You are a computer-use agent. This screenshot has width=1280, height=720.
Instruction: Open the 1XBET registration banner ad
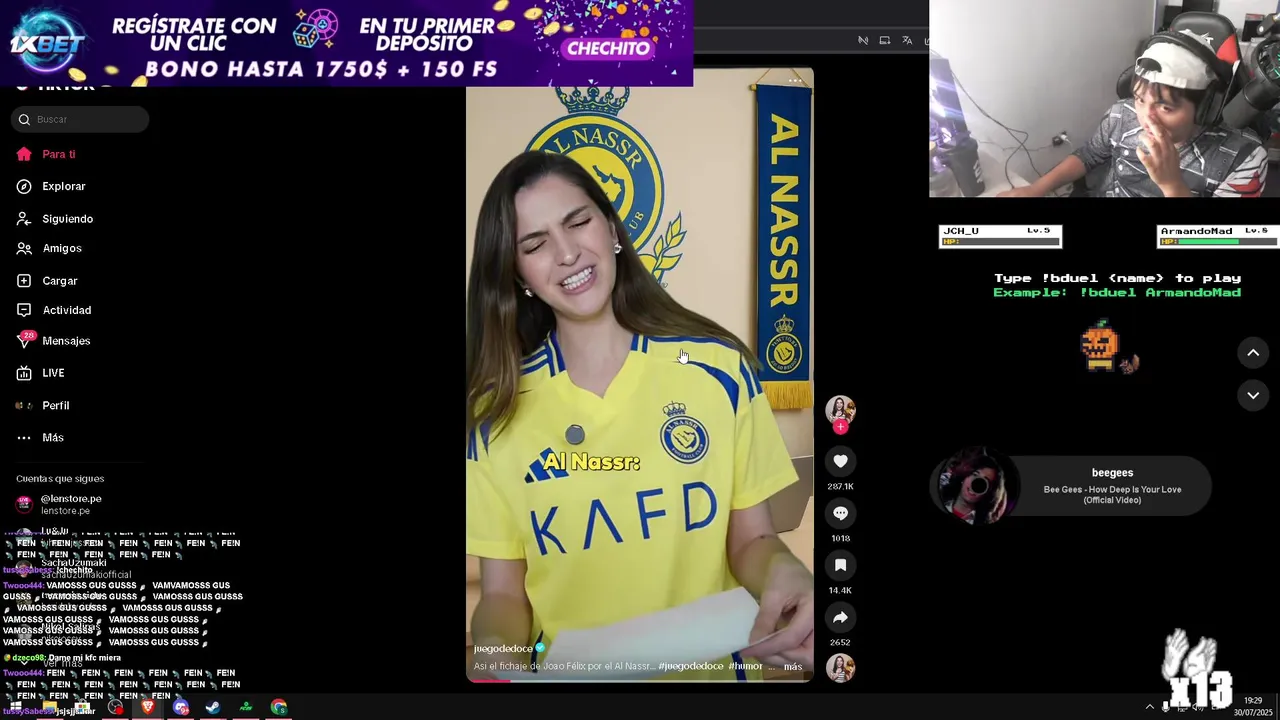346,43
